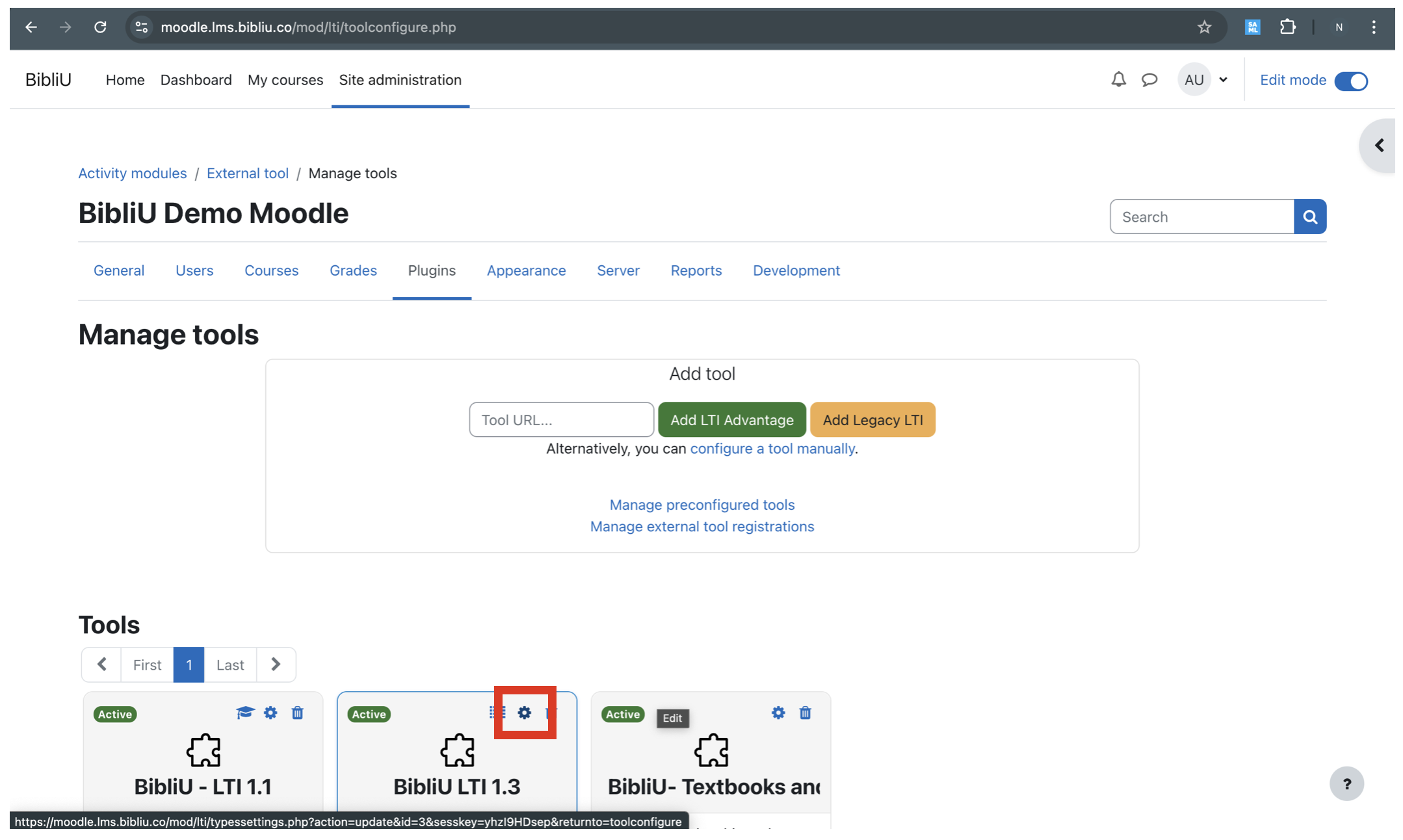Click the browser address bar URL

pos(308,27)
